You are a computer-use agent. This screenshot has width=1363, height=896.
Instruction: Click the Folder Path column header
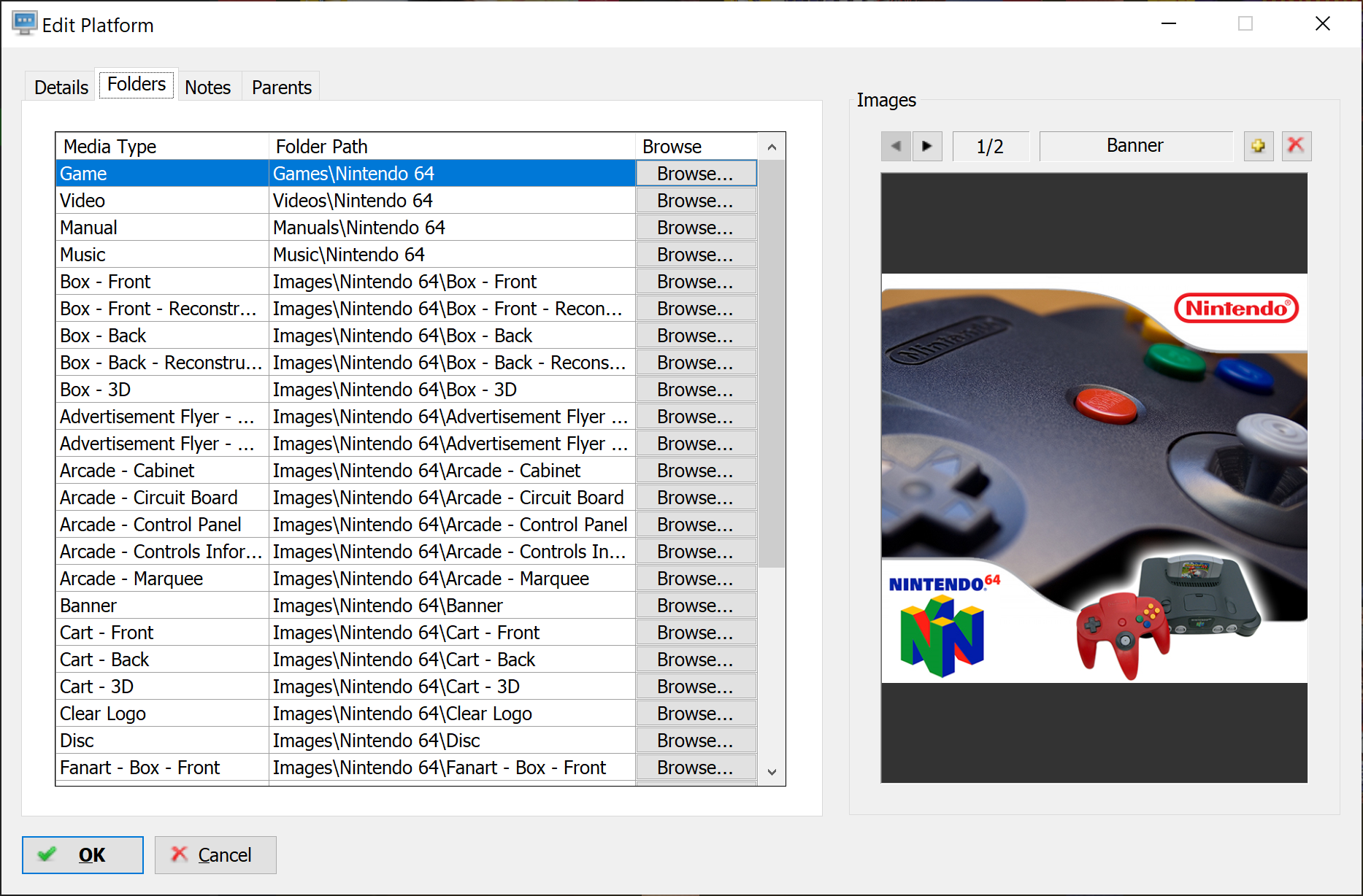[x=453, y=147]
